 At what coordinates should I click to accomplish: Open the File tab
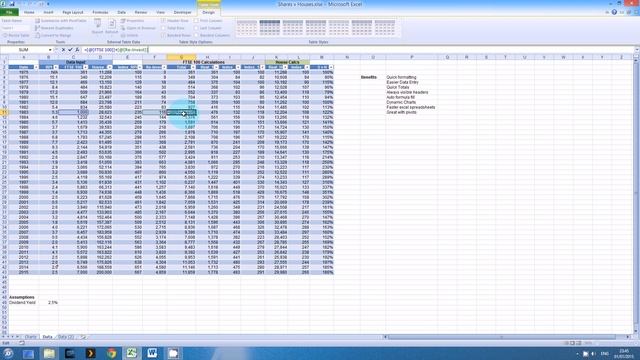coord(9,12)
